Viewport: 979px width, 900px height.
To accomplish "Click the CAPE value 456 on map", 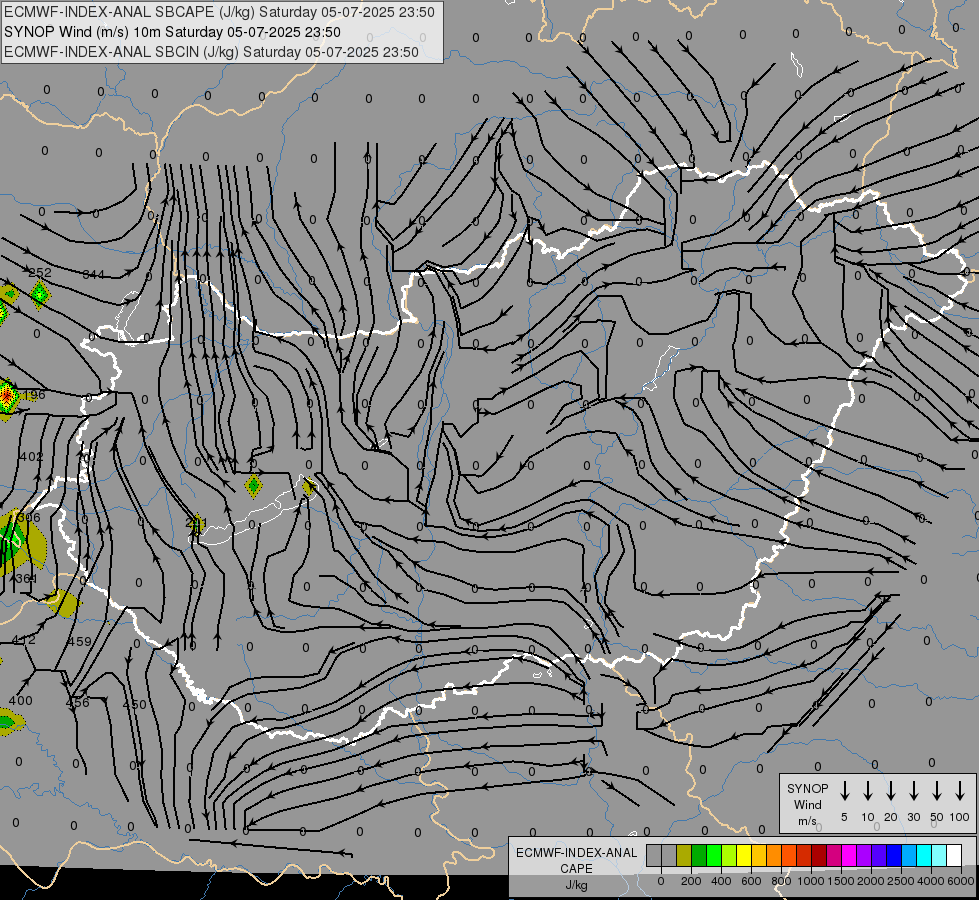I will pos(77,703).
